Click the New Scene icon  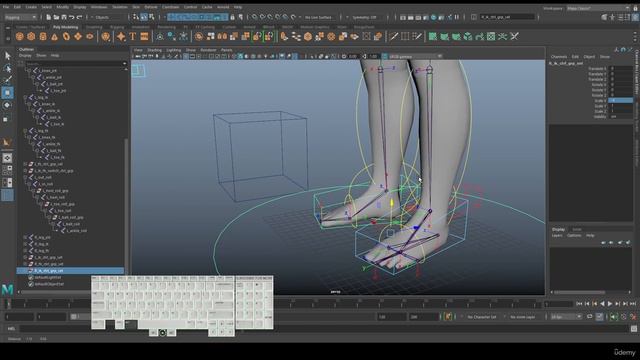point(49,18)
